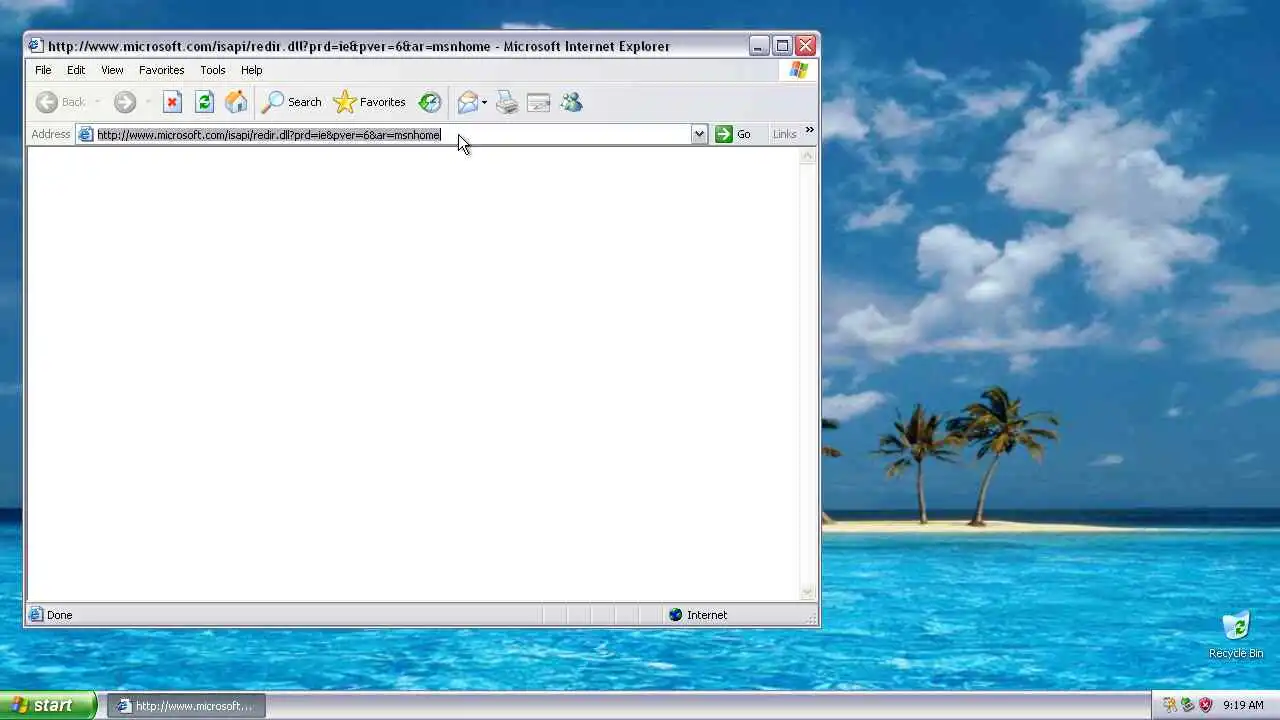Expand the Mail button dropdown arrow
Image resolution: width=1280 pixels, height=720 pixels.
click(484, 102)
